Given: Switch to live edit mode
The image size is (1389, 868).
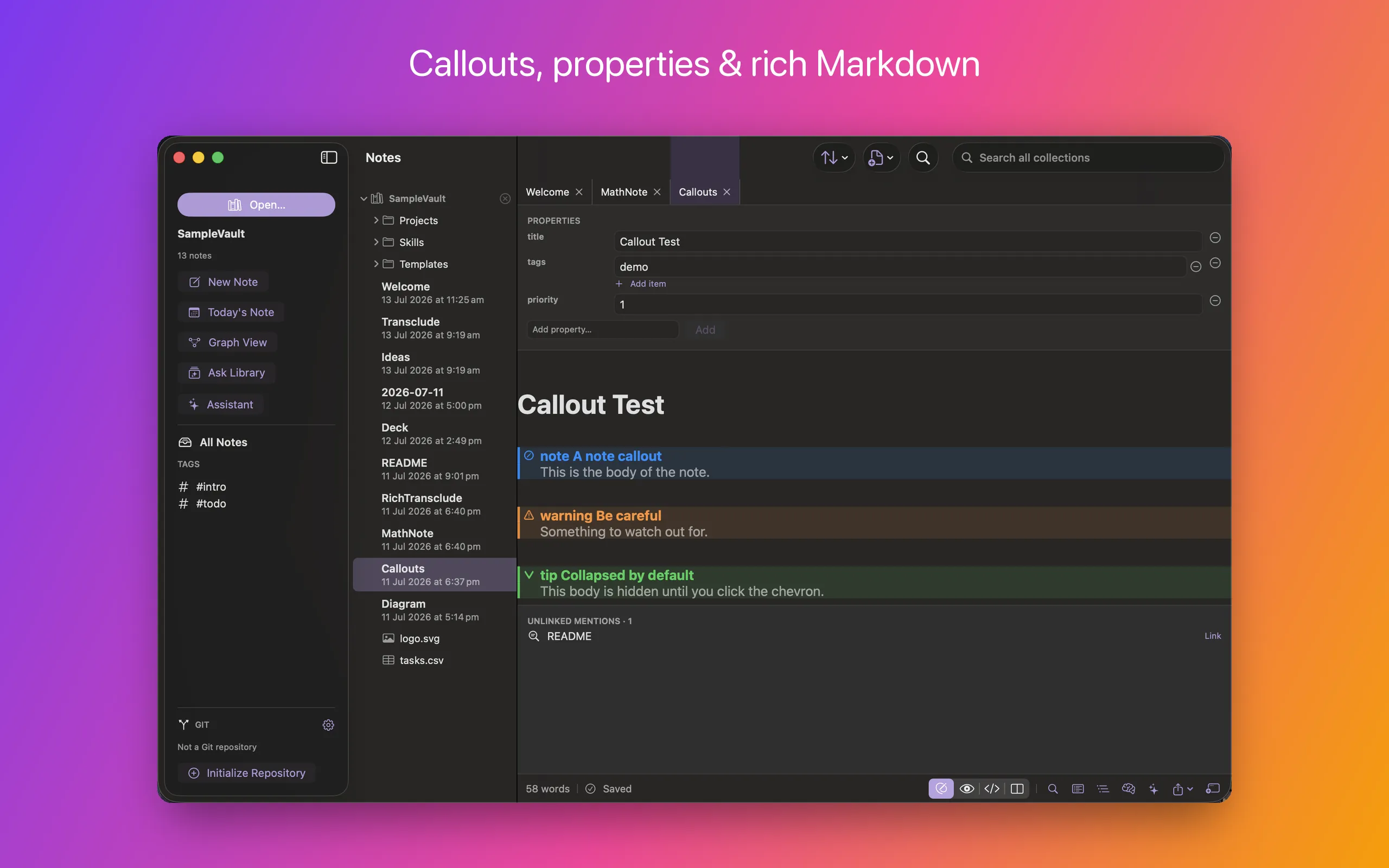Looking at the screenshot, I should tap(941, 789).
